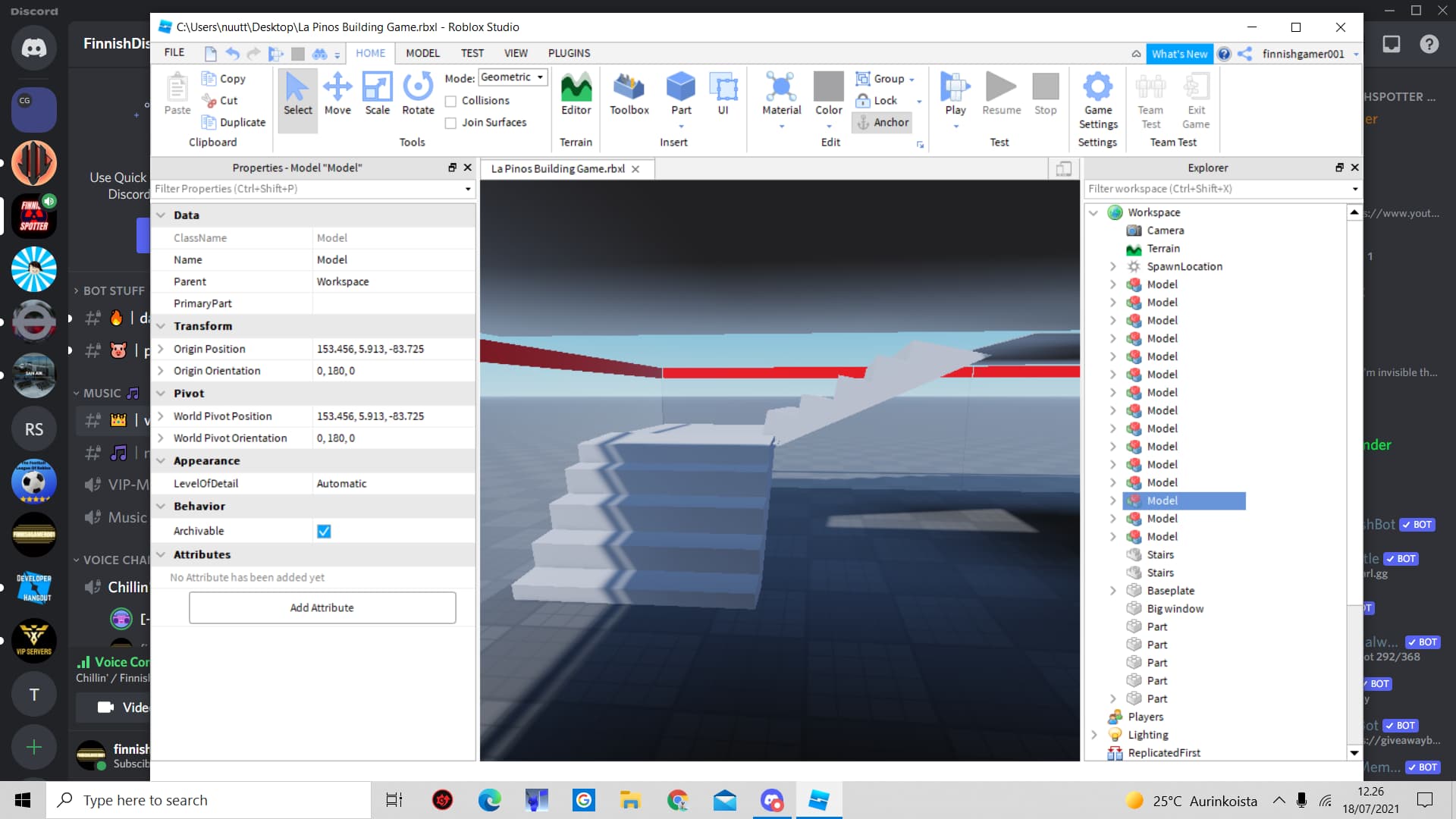Enable the Collisions checkbox
Image resolution: width=1456 pixels, height=819 pixels.
pos(450,101)
